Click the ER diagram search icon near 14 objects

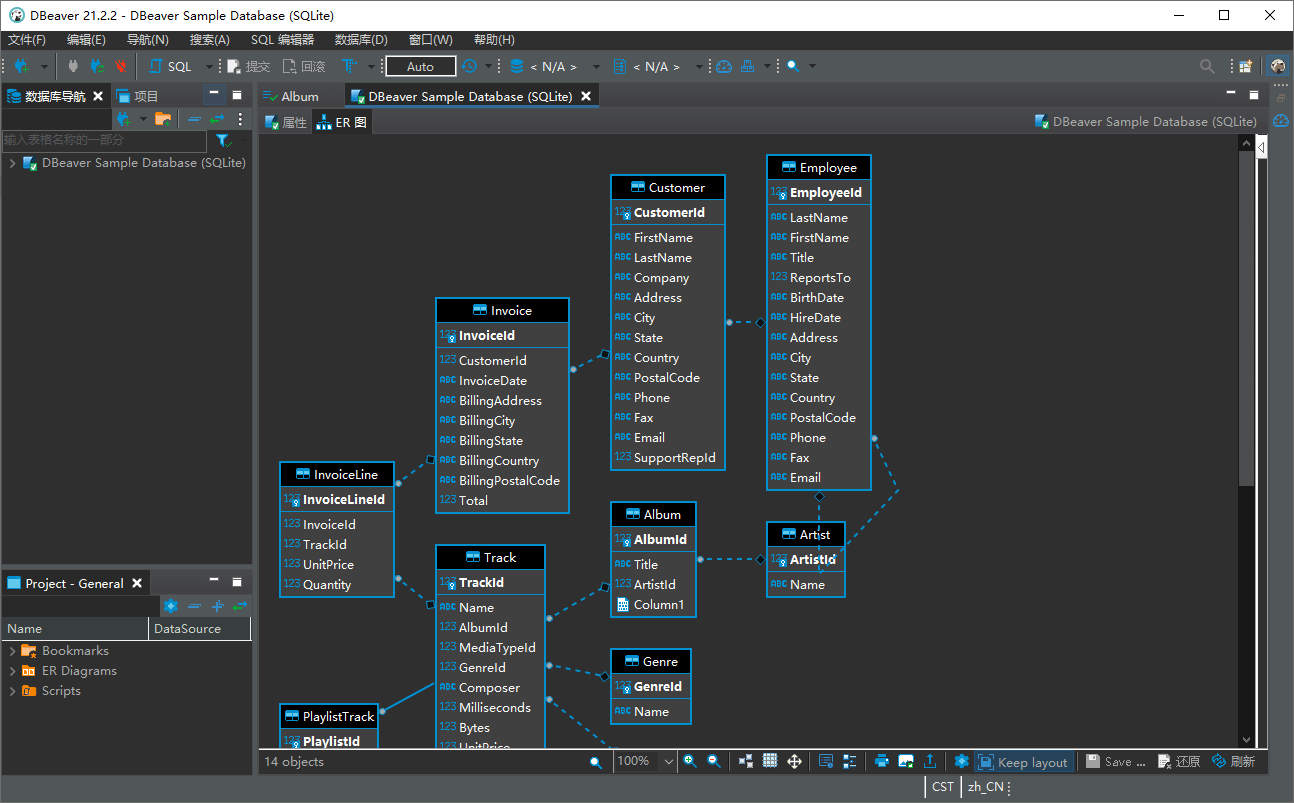595,762
